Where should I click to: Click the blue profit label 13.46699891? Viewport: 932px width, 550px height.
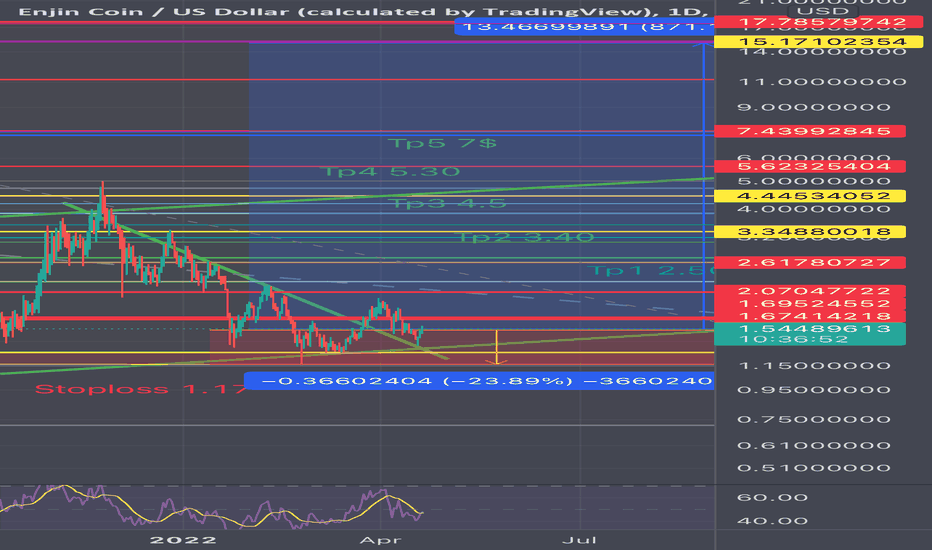[584, 27]
